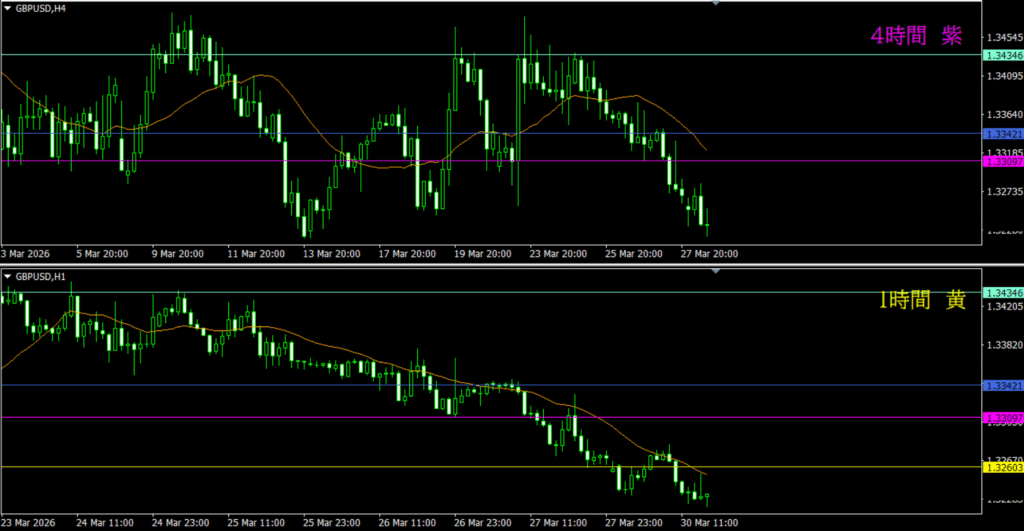Select the magenta 1.33097 price tag on H4 chart
Image resolution: width=1024 pixels, height=531 pixels.
[1002, 161]
